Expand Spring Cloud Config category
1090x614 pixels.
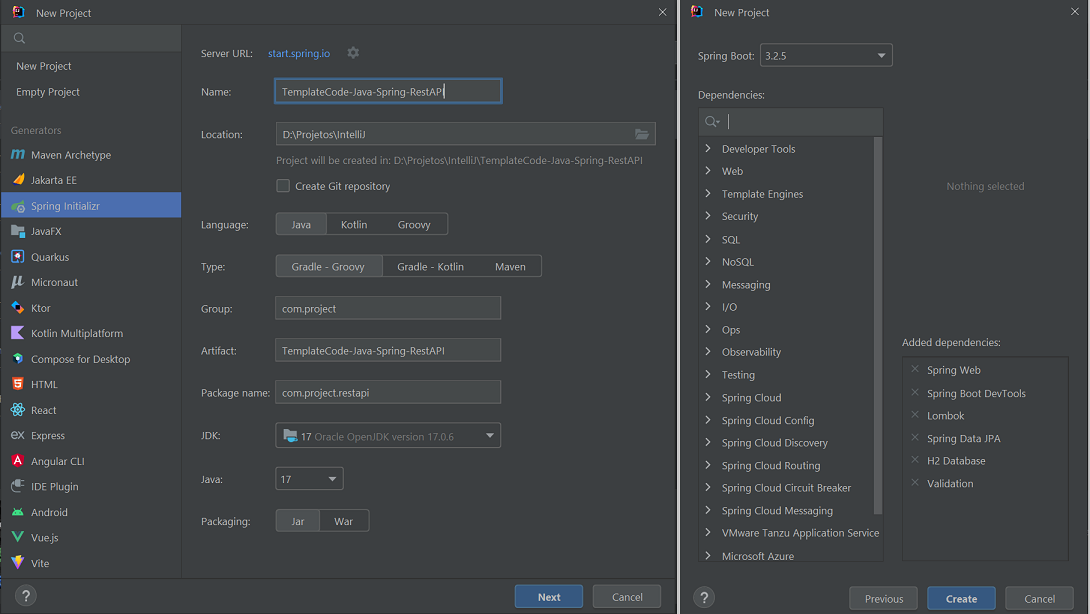pos(708,419)
